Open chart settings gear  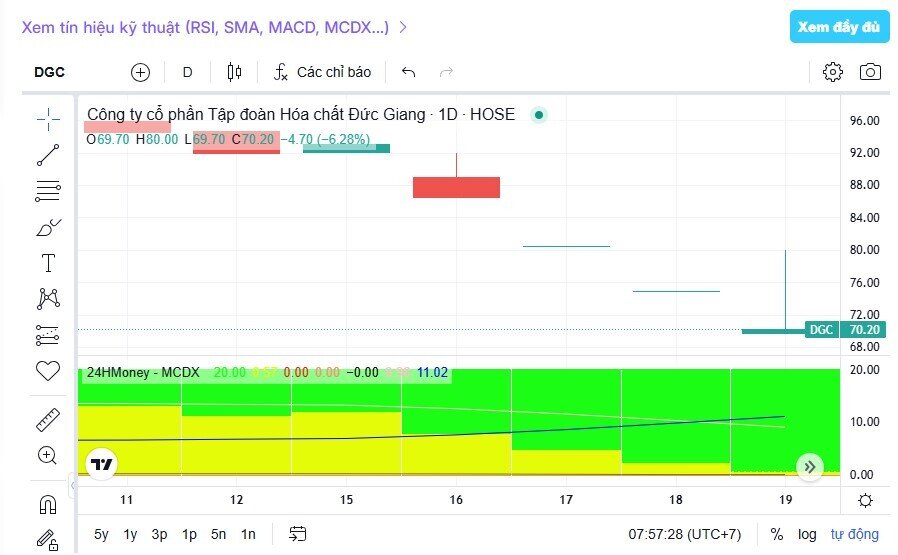(833, 72)
